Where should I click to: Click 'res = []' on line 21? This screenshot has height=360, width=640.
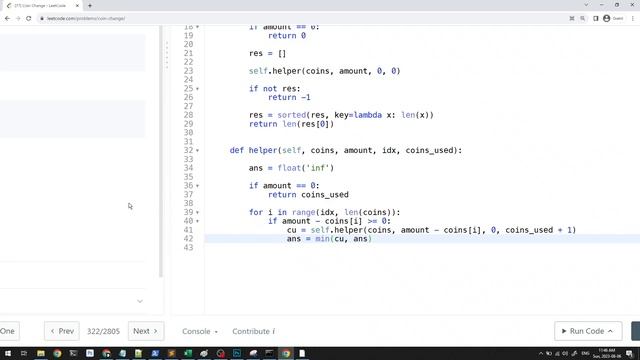(x=267, y=53)
